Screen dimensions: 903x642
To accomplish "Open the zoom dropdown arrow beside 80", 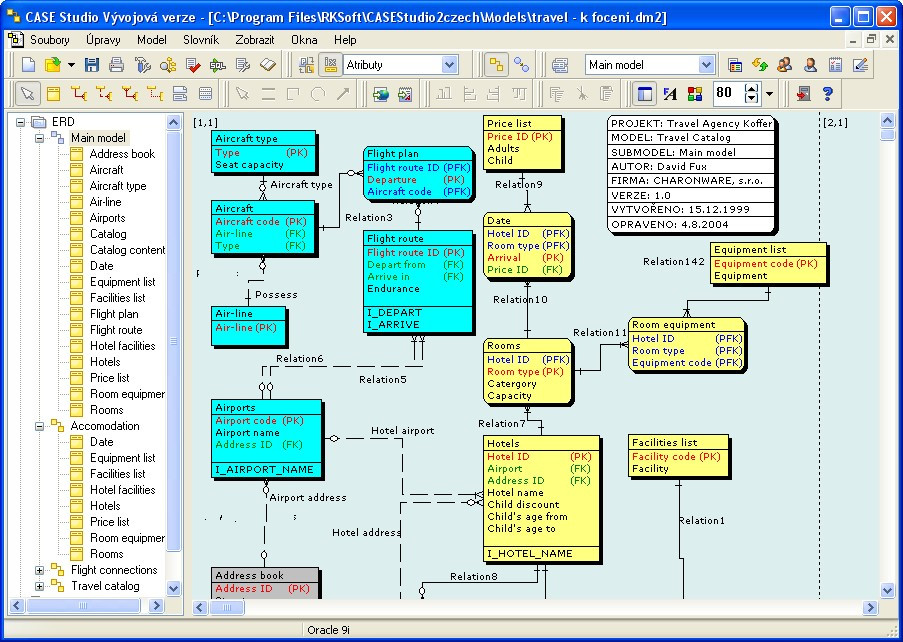I will [x=769, y=93].
